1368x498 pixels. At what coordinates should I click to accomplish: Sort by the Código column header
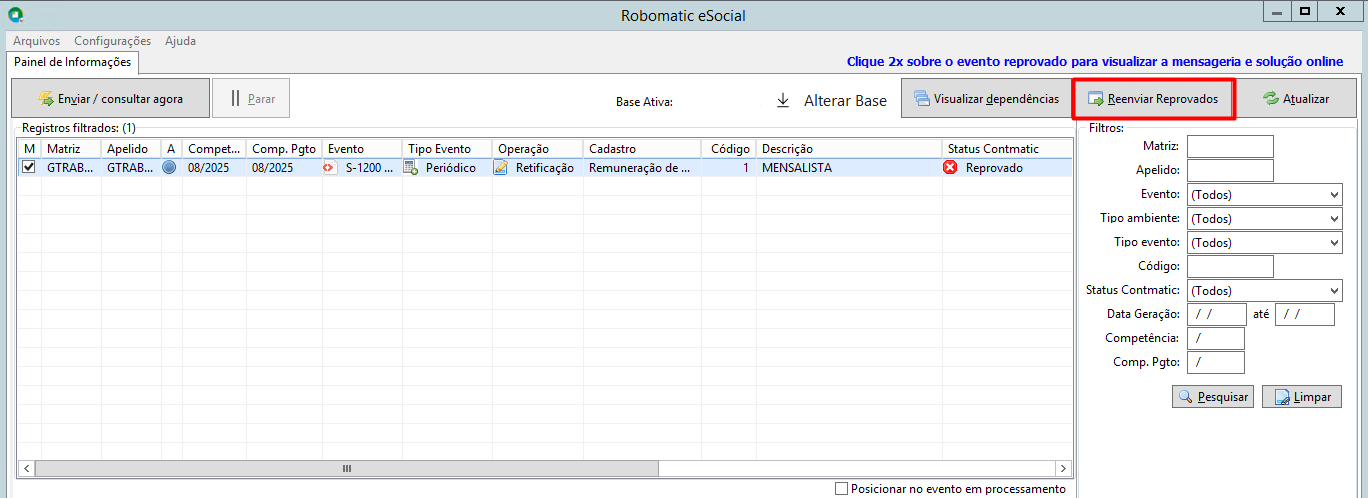pyautogui.click(x=728, y=149)
